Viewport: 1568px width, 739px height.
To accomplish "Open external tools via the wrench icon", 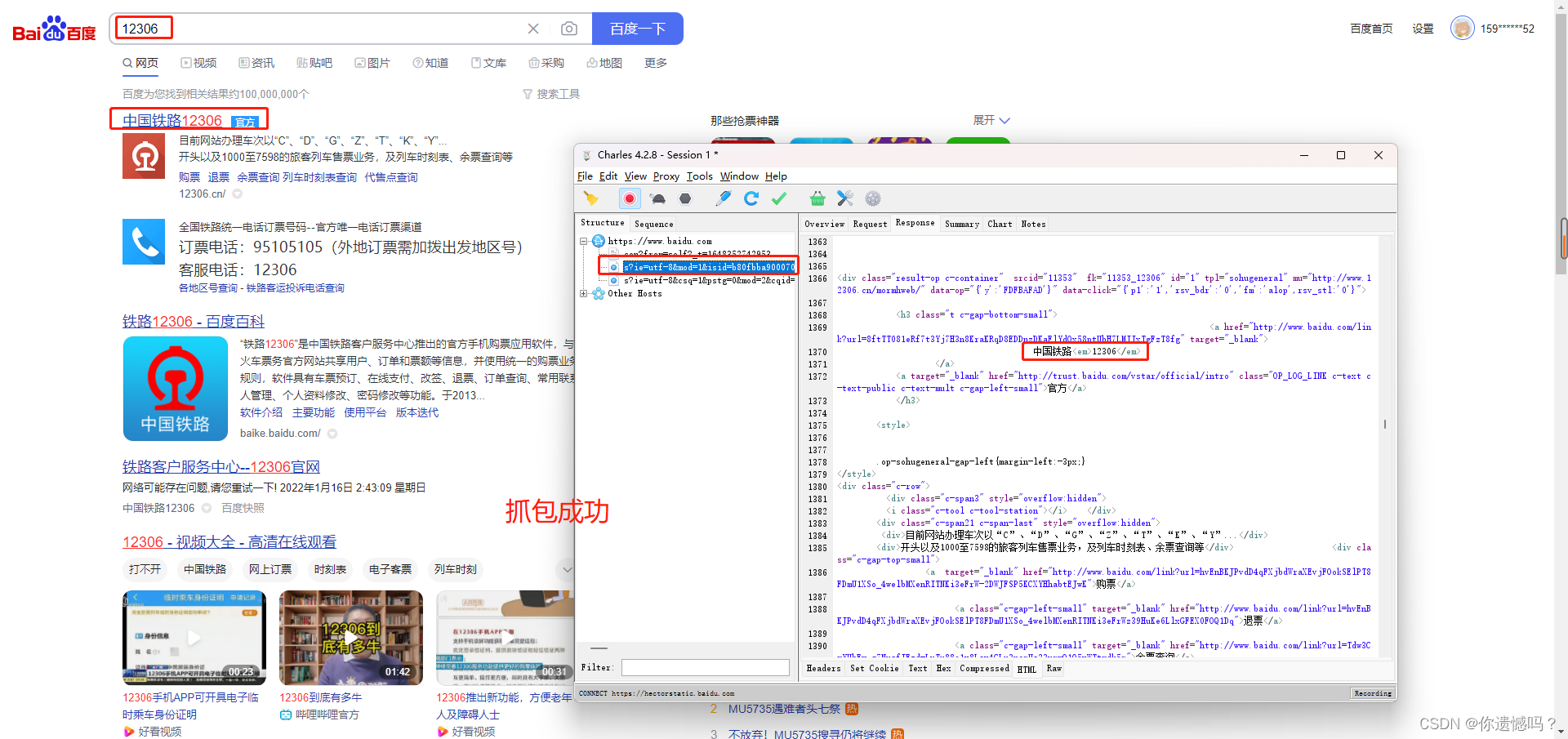I will point(844,198).
